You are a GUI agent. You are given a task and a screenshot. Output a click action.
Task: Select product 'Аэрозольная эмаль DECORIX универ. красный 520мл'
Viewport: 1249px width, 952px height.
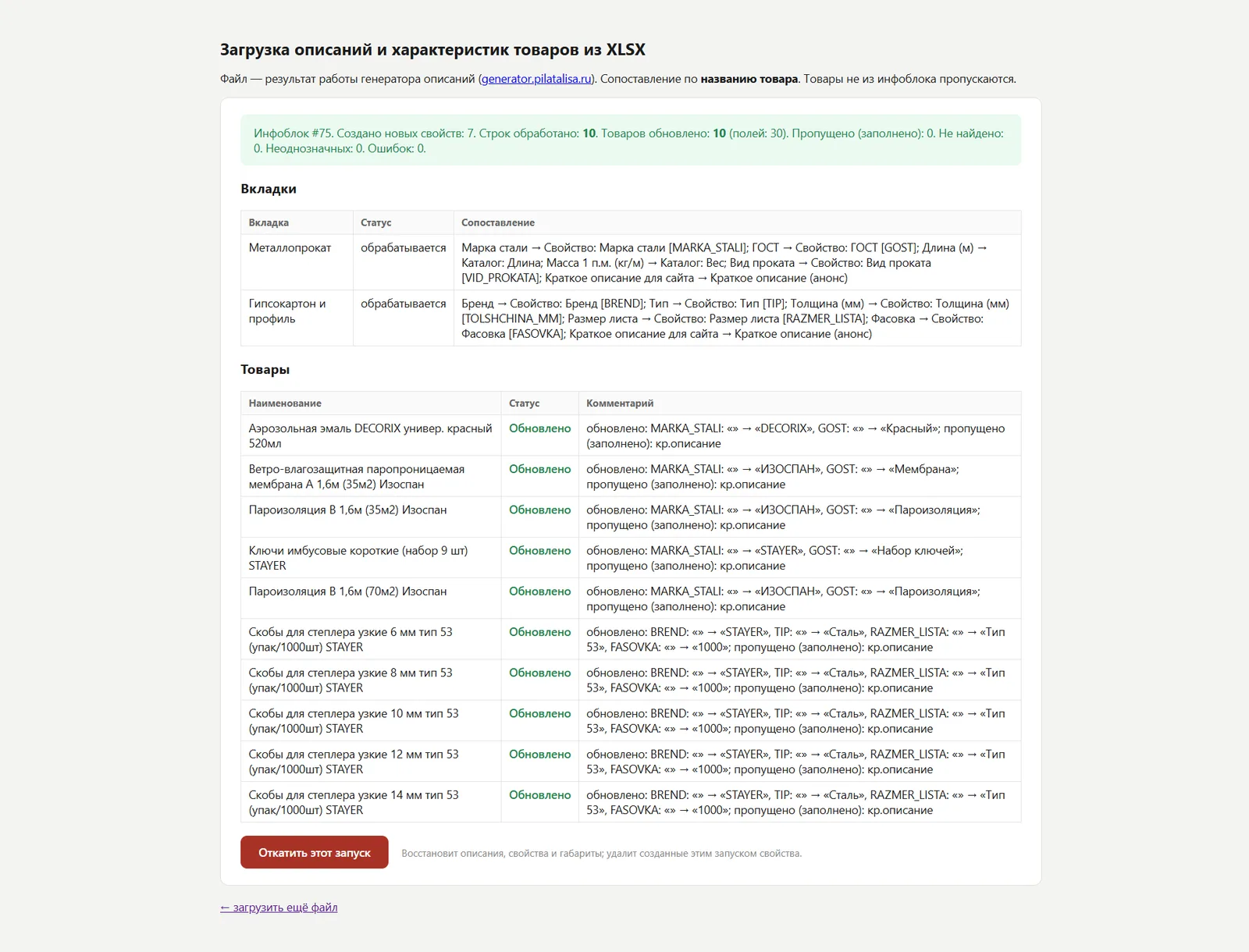(371, 435)
